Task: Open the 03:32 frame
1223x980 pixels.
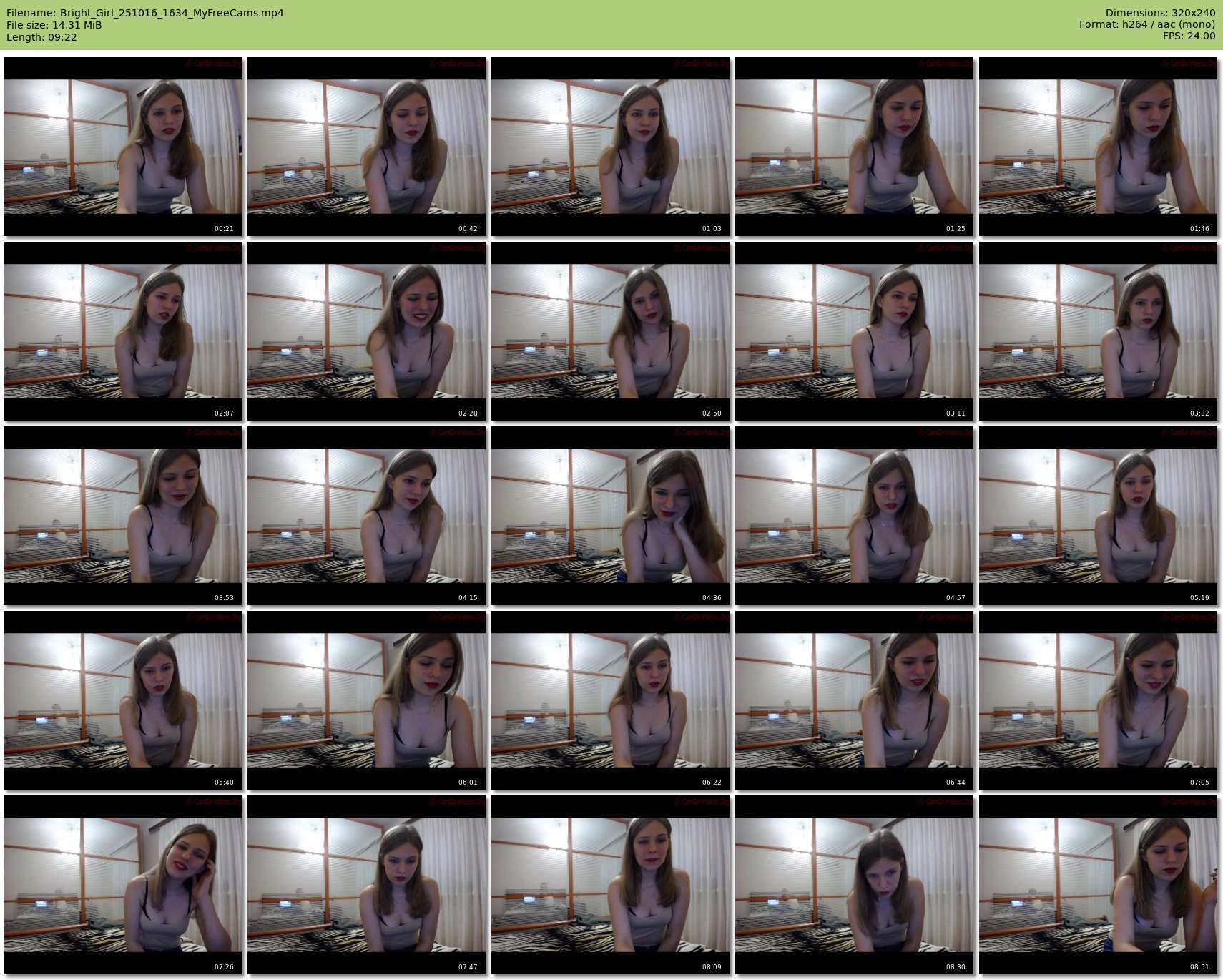Action: click(1098, 331)
